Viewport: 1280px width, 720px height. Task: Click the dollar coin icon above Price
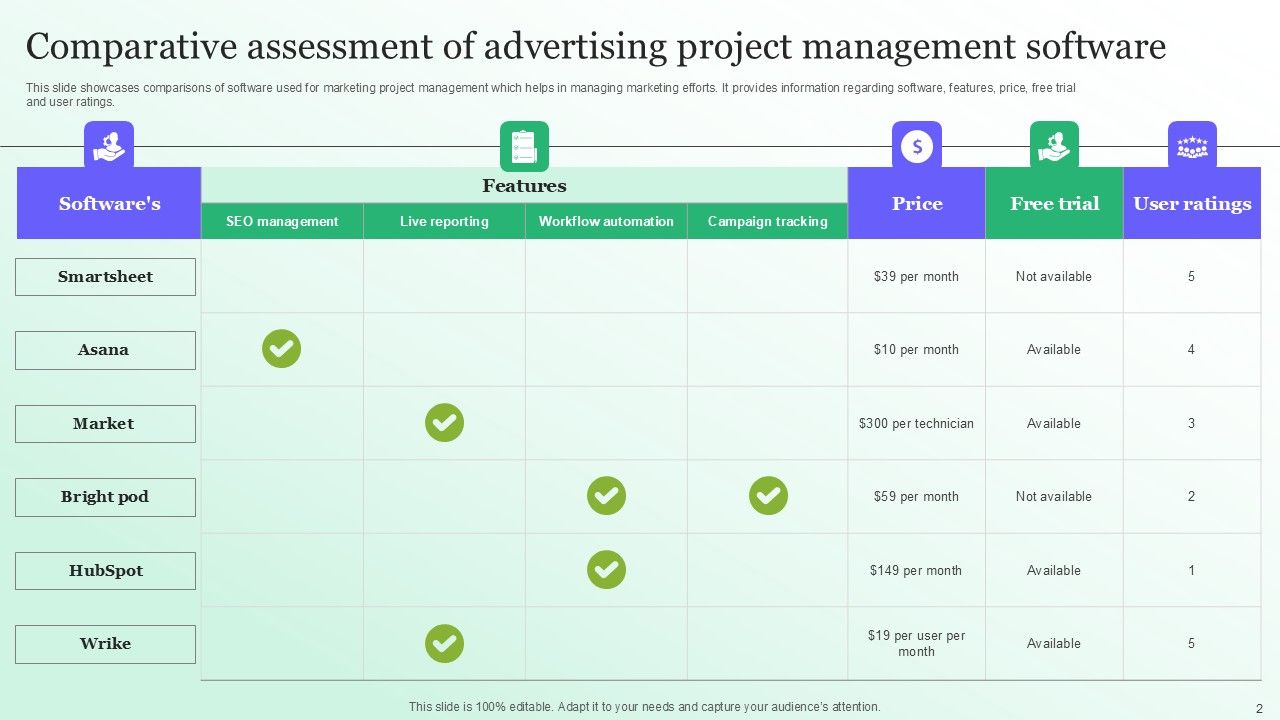click(916, 146)
